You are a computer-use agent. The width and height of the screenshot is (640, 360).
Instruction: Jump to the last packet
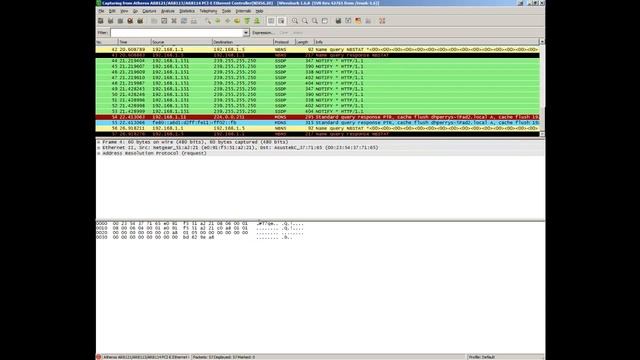pos(257,21)
